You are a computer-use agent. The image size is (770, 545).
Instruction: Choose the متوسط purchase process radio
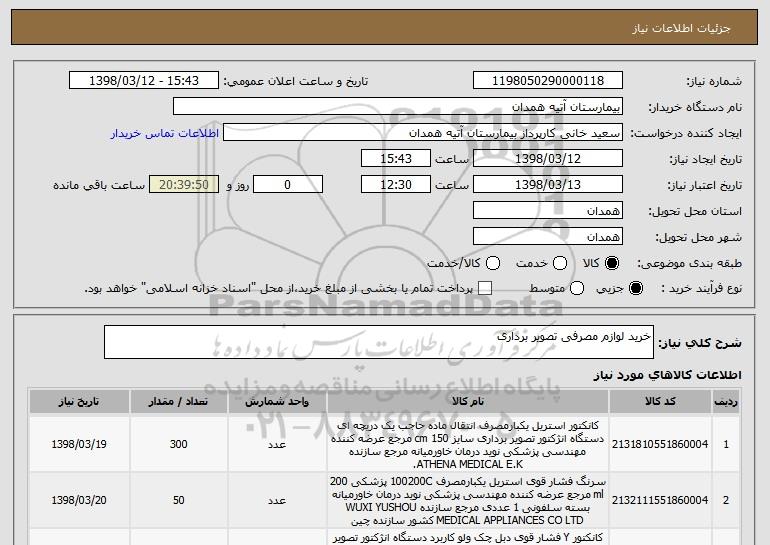(577, 288)
